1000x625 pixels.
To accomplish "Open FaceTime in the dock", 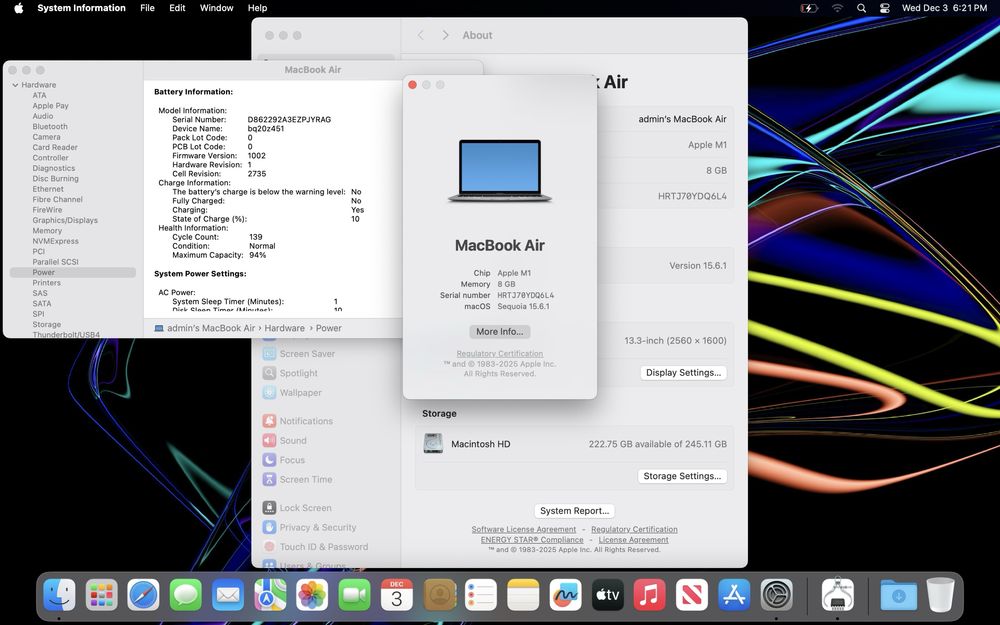I will click(354, 595).
